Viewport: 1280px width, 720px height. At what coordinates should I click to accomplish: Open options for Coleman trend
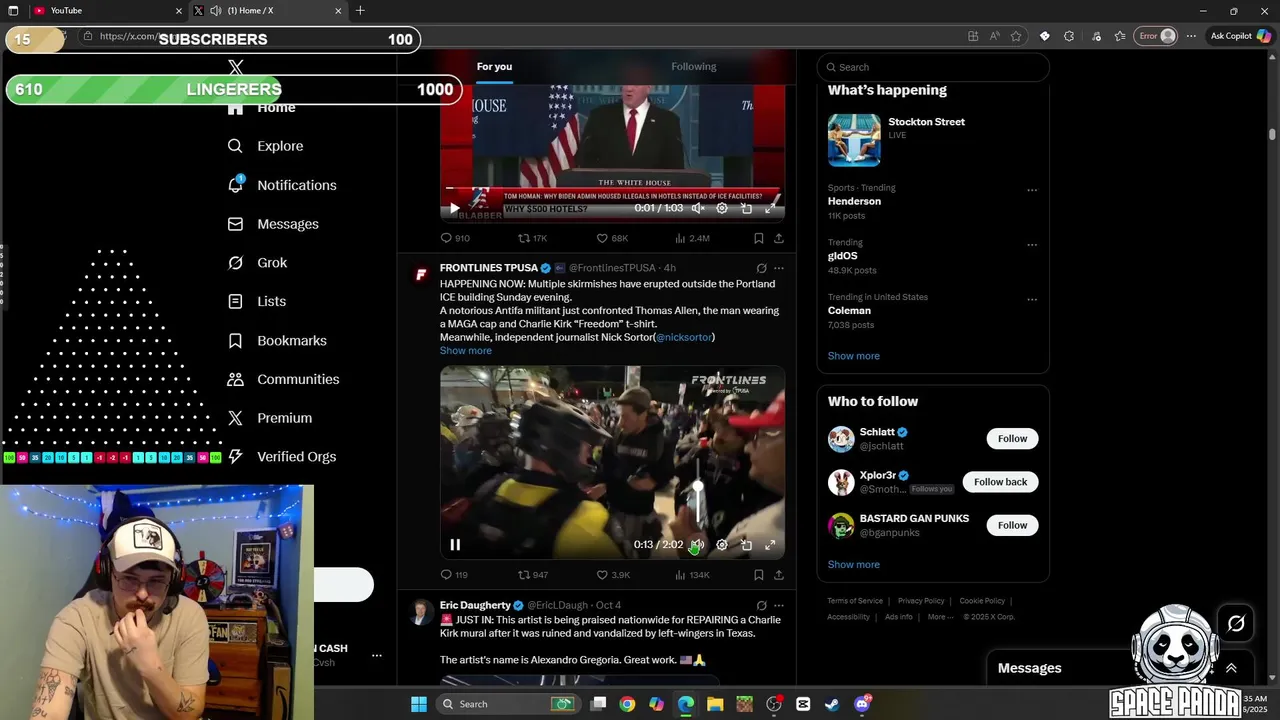(x=1032, y=300)
